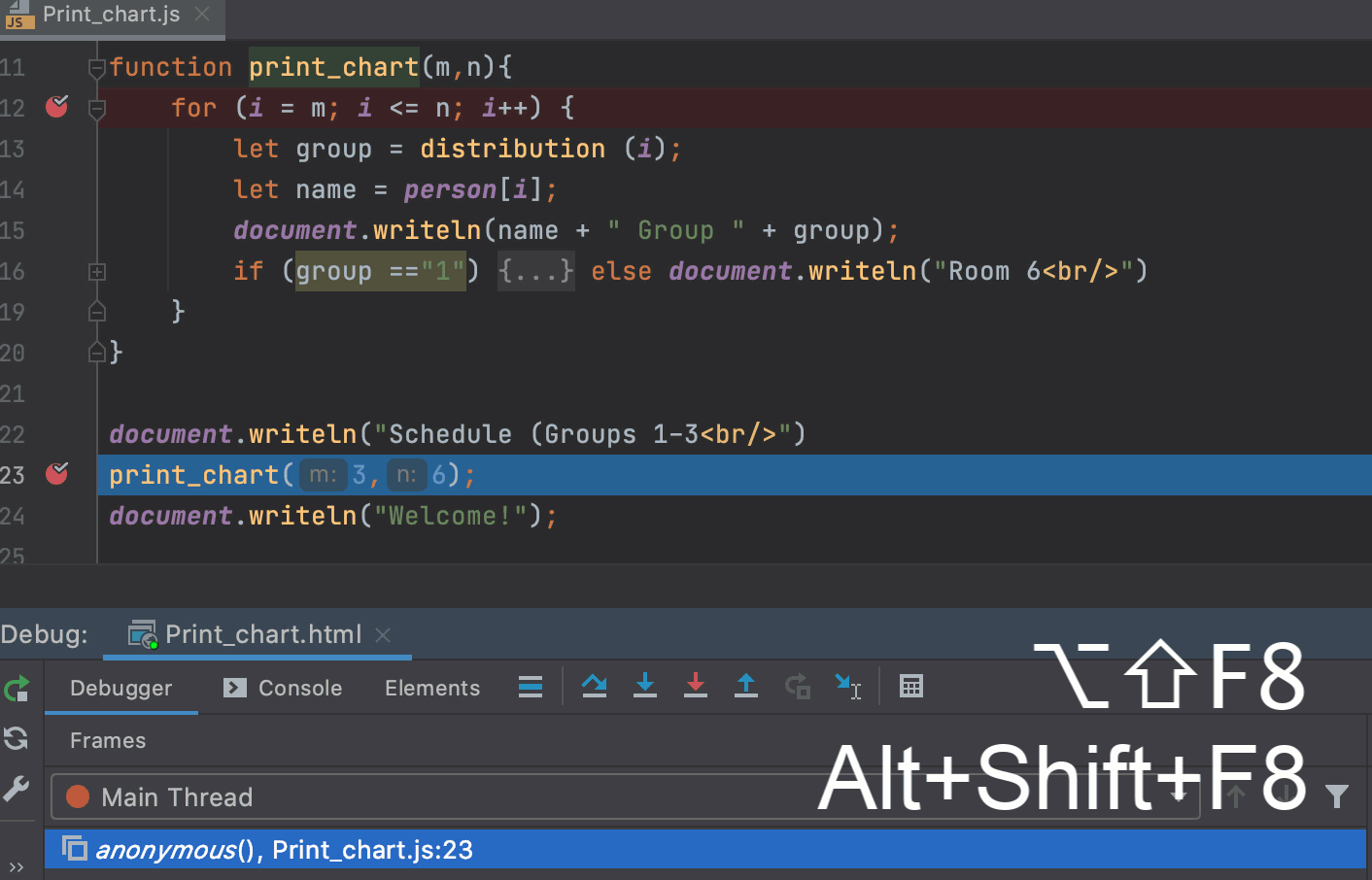Click JS file icon on Print_chart.js tab

pyautogui.click(x=19, y=15)
